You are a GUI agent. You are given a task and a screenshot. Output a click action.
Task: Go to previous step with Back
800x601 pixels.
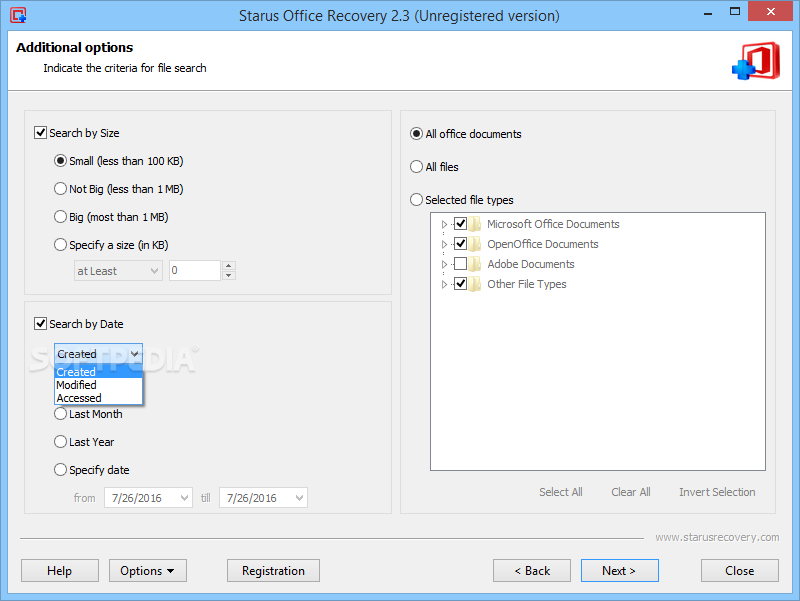(x=532, y=570)
